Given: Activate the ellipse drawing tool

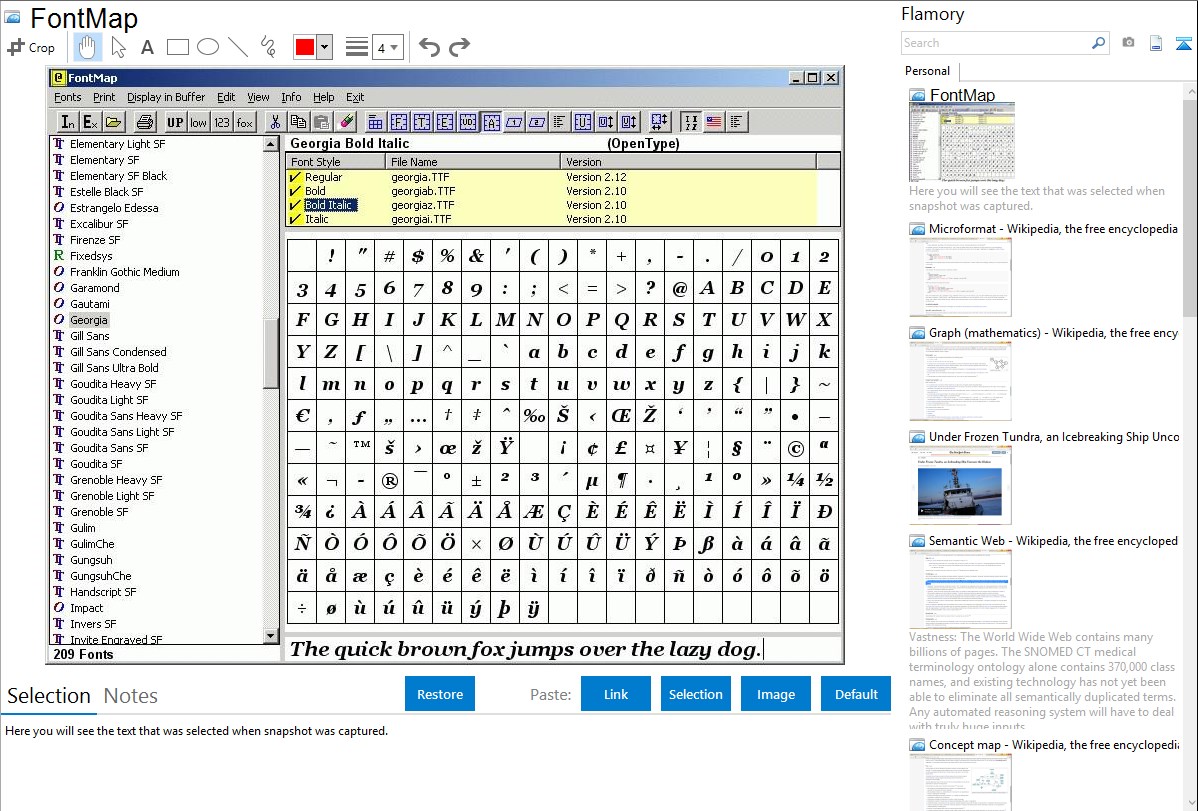Looking at the screenshot, I should click(x=207, y=47).
